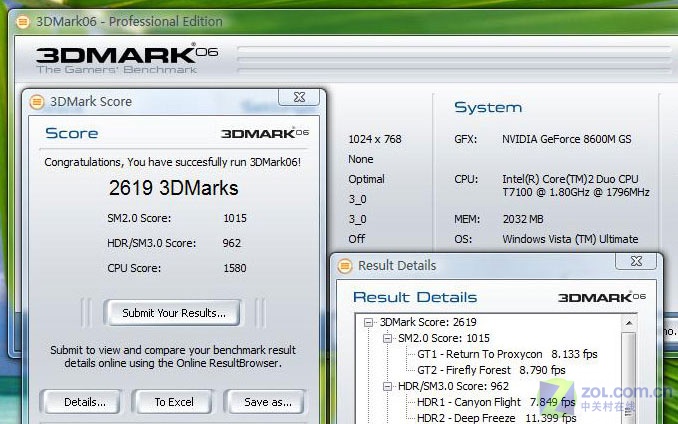This screenshot has width=678, height=424.
Task: Select GT2 - Firefly Forest row
Action: pos(491,370)
